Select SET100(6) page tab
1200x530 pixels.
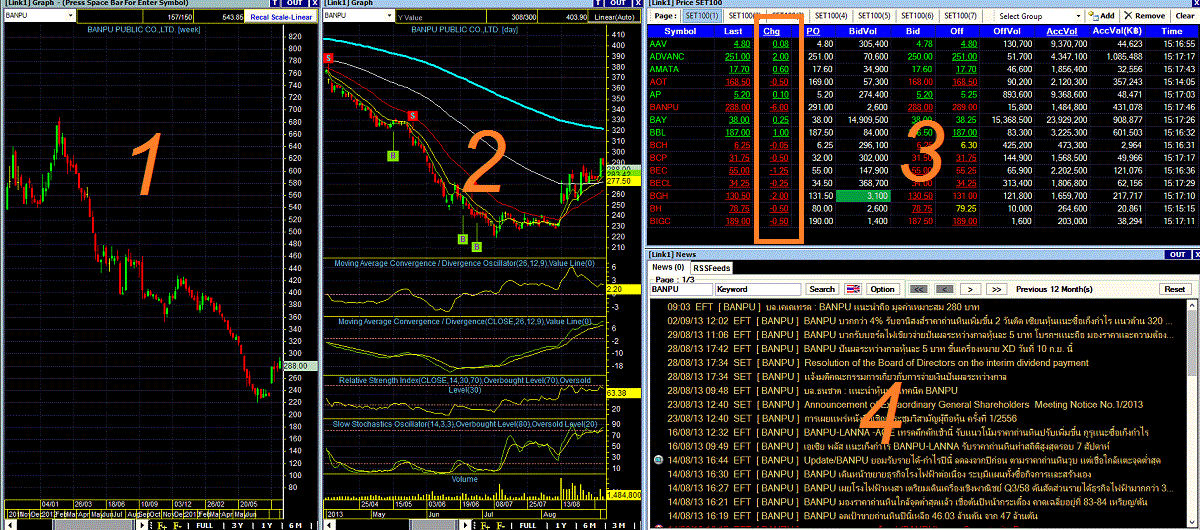(x=917, y=16)
